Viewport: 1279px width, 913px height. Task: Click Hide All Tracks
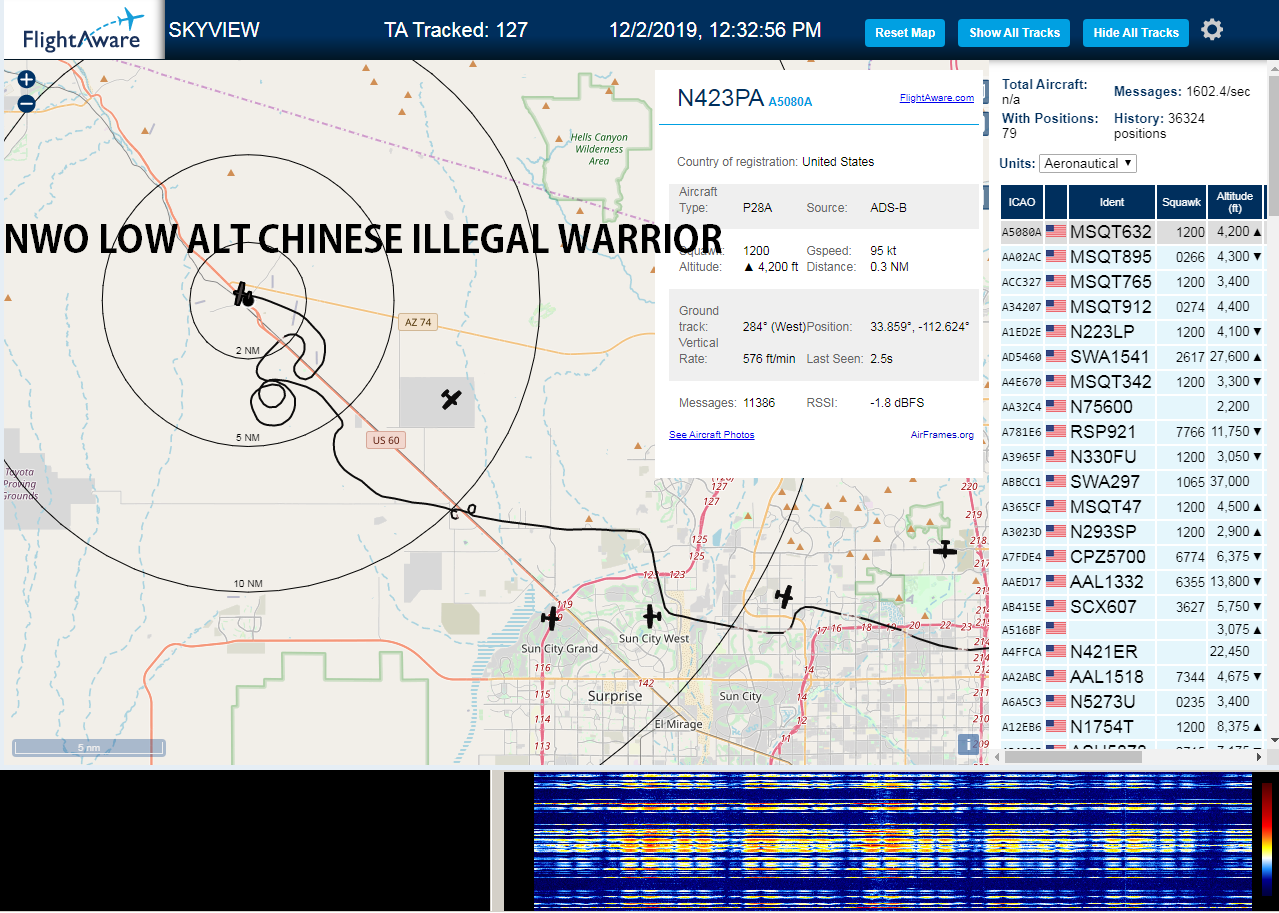(1136, 33)
